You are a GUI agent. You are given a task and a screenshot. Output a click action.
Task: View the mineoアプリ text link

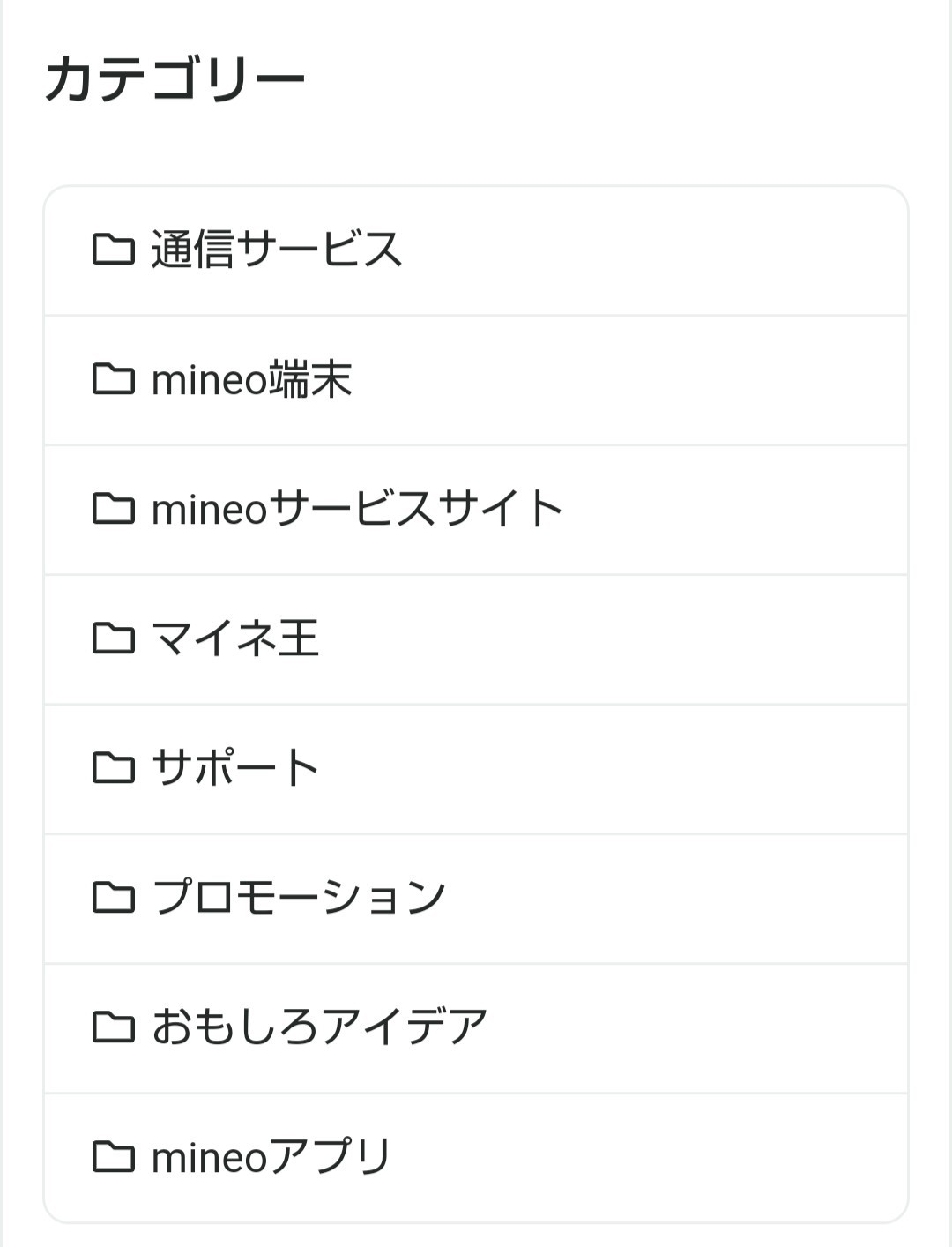tap(271, 1157)
